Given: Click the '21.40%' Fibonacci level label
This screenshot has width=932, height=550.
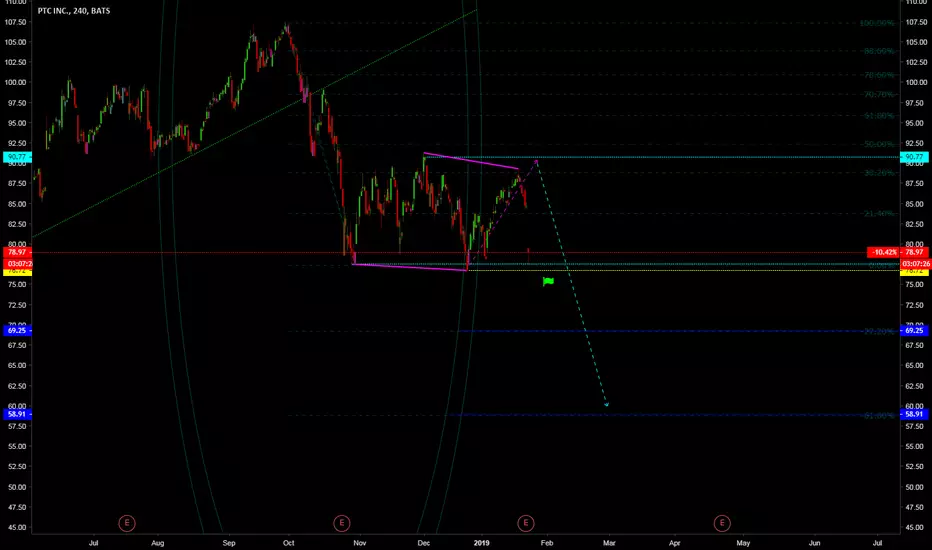Looking at the screenshot, I should click(879, 213).
